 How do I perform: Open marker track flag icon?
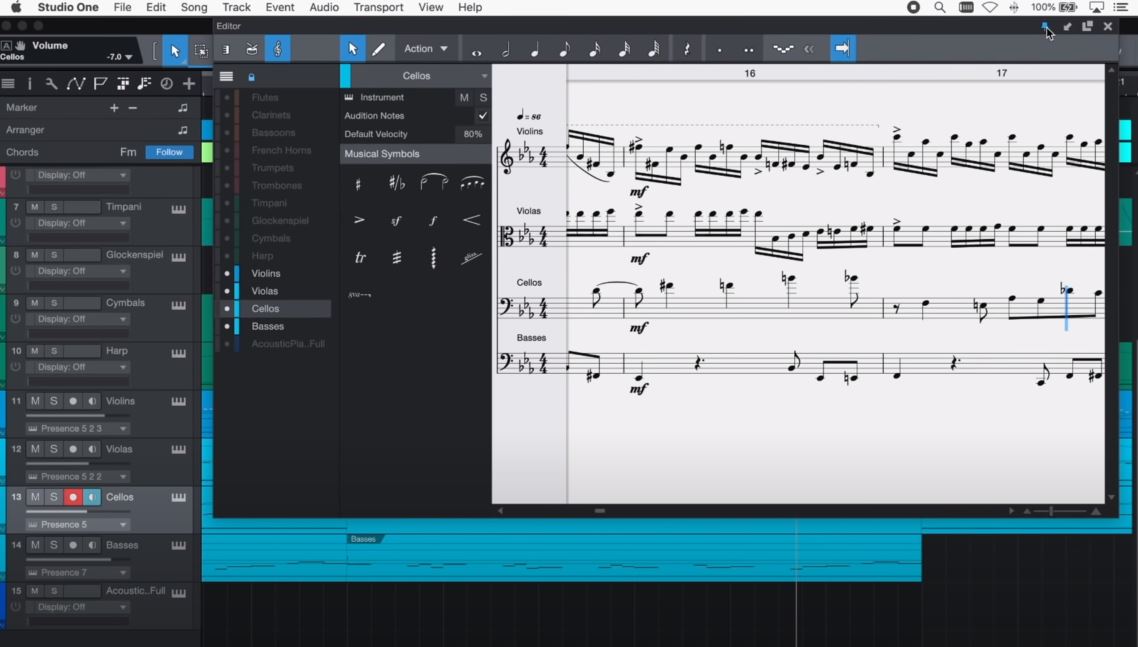[100, 84]
